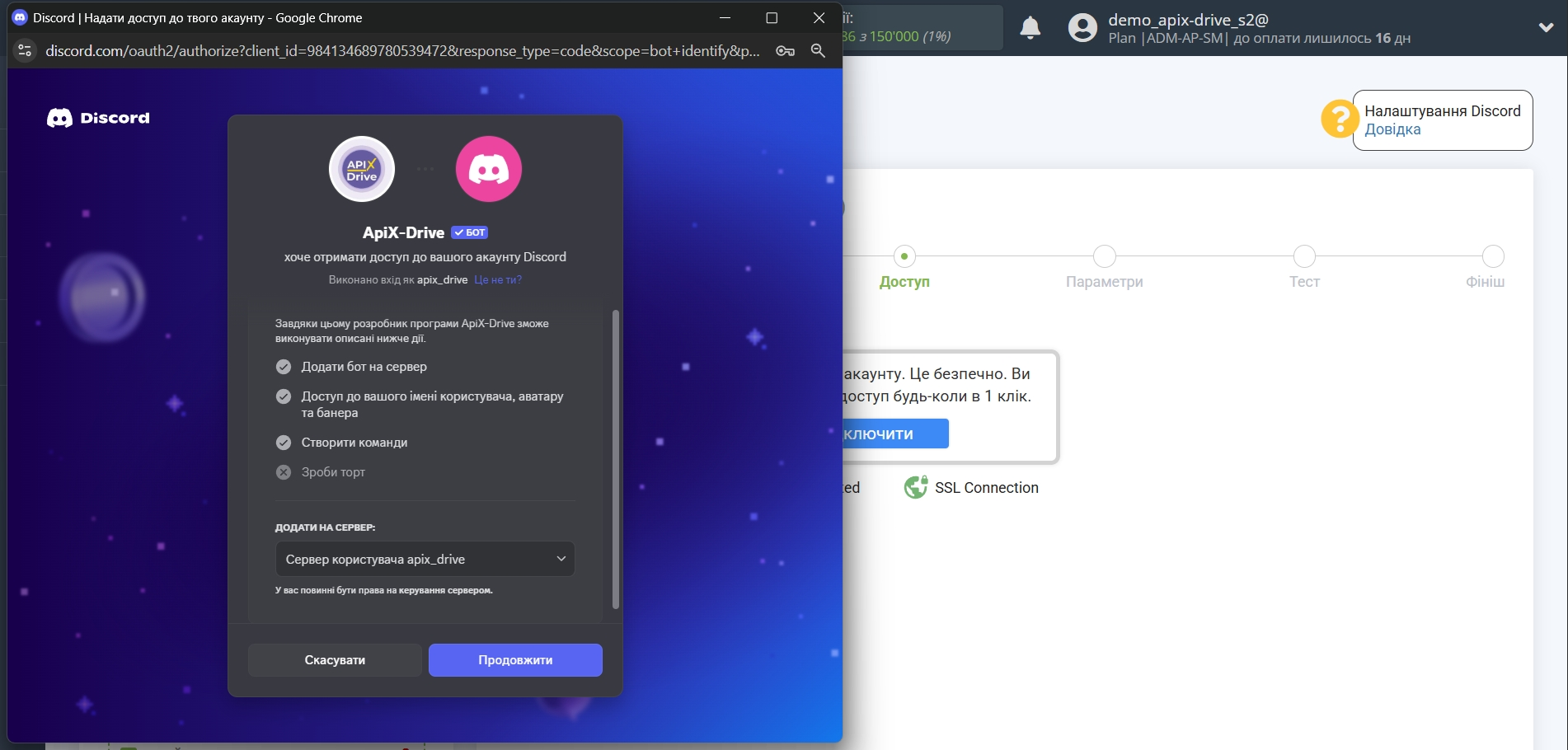Select the 'Параметри' step
Viewport: 1568px width, 750px height.
(x=1104, y=267)
